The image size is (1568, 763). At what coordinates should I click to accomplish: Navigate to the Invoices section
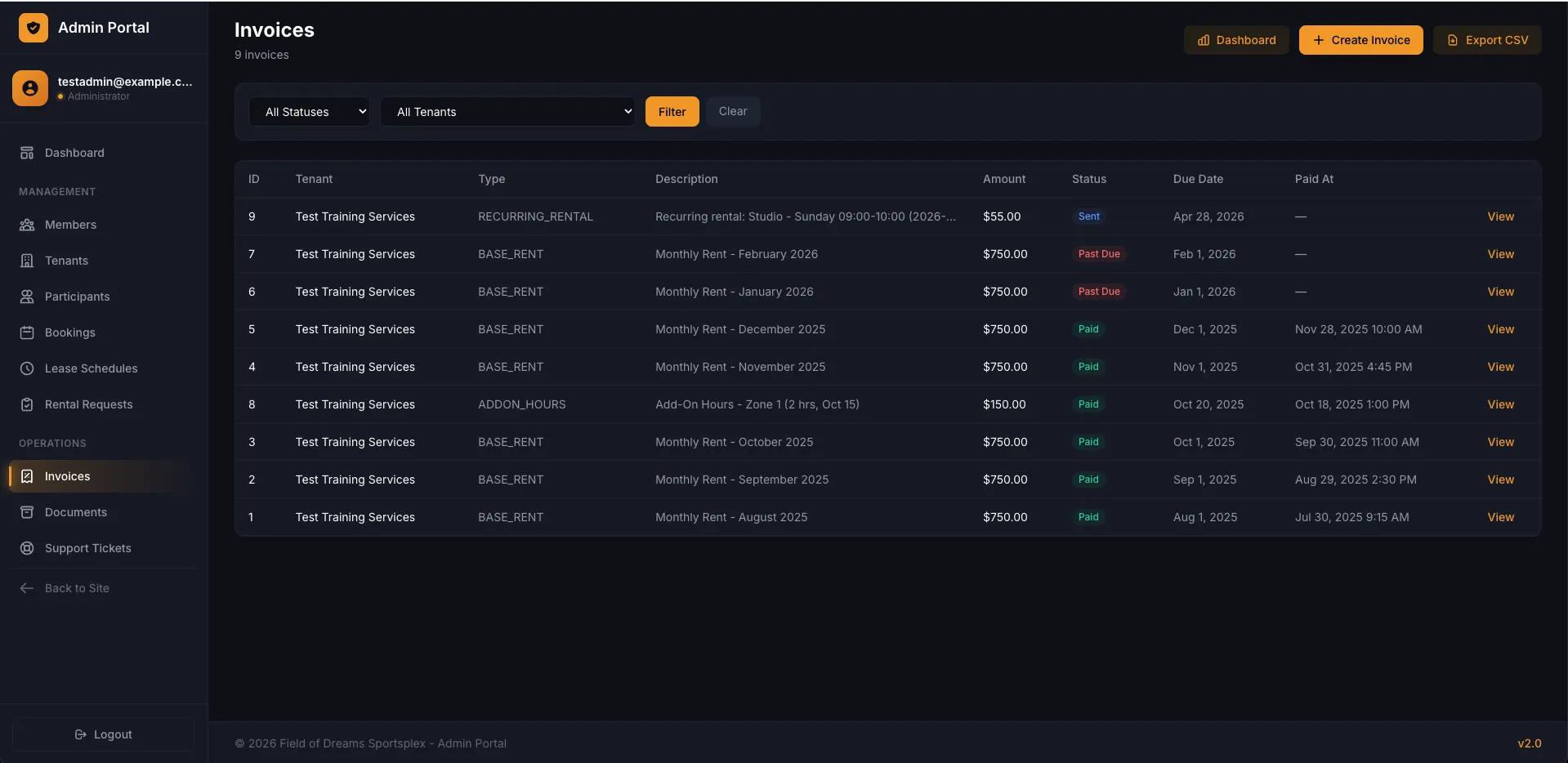point(66,476)
